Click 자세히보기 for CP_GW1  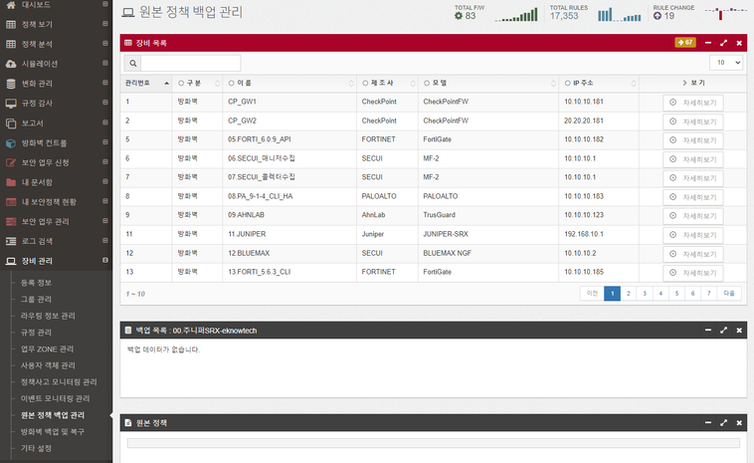(x=693, y=102)
